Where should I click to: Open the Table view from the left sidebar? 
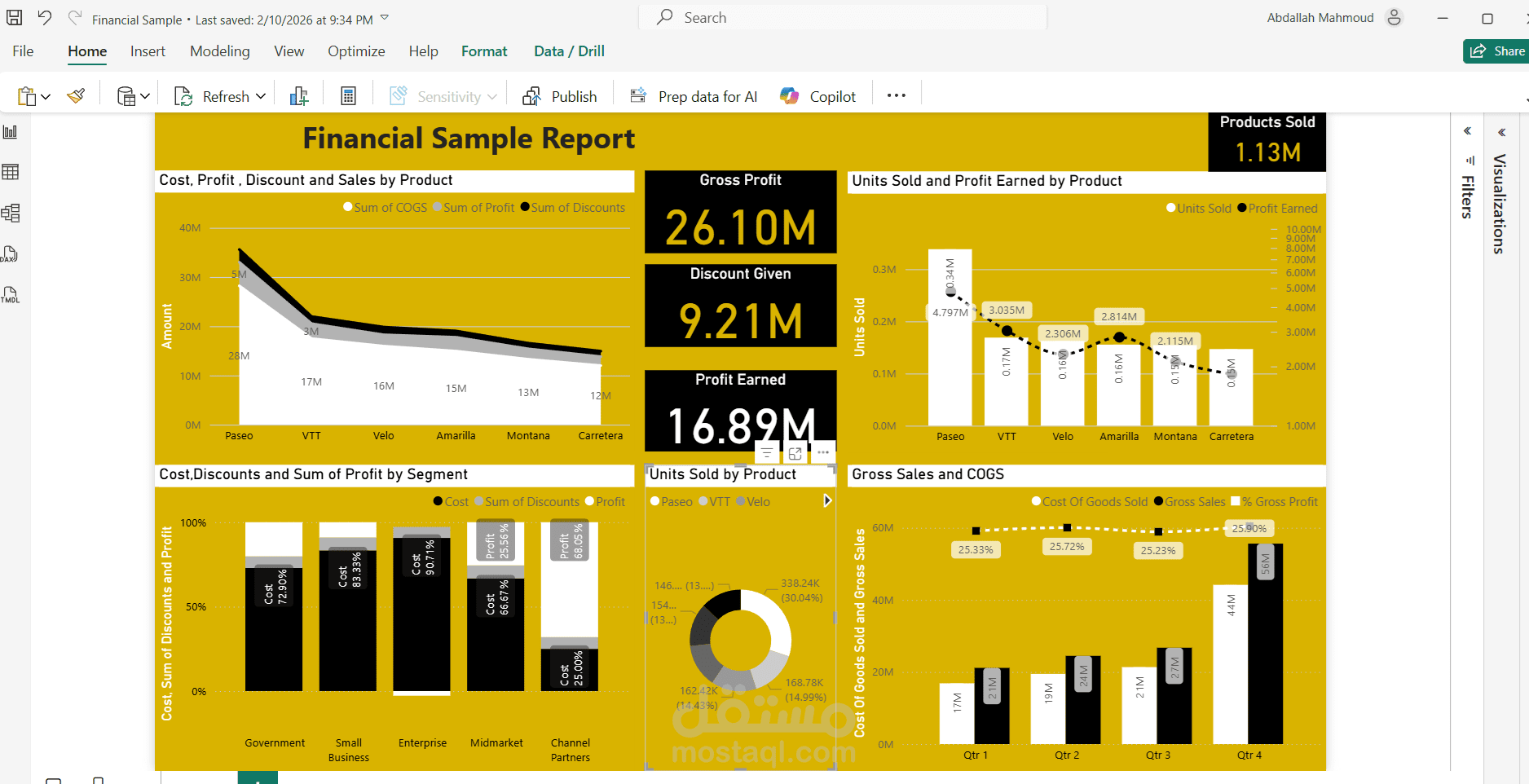pyautogui.click(x=11, y=172)
